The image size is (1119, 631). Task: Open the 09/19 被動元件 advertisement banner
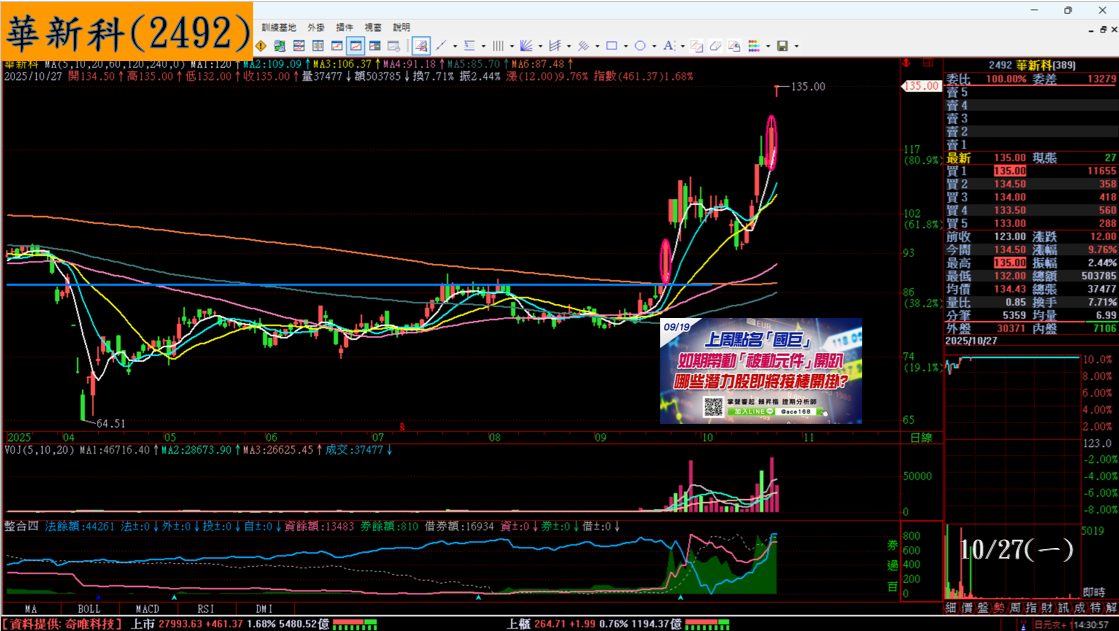point(761,371)
